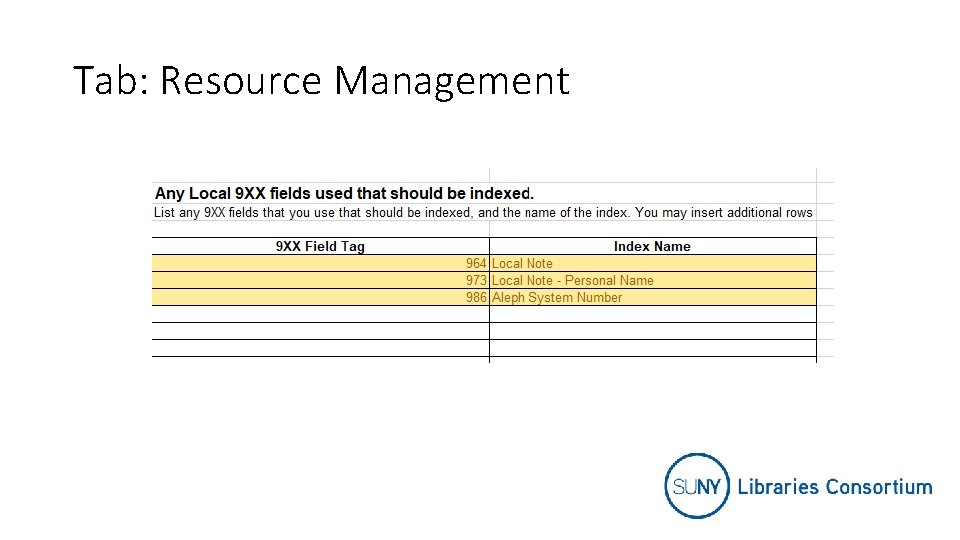Click heading 'Any Local 9XX fields used that should be indexed.'
The height and width of the screenshot is (540, 960).
tap(344, 193)
